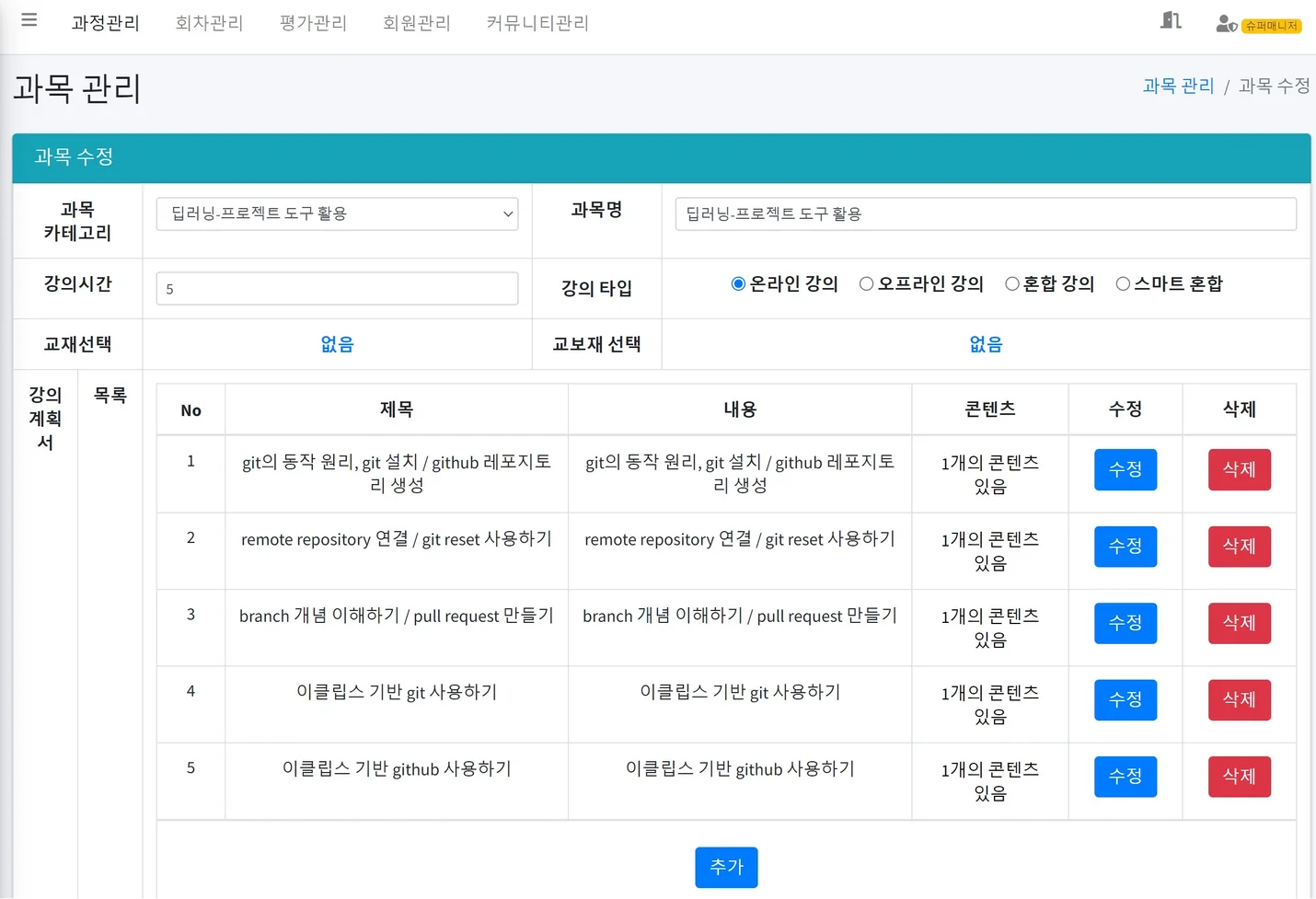1316x899 pixels.
Task: Edit row 1 git의 동작 원리 lesson
Action: 1126,469
